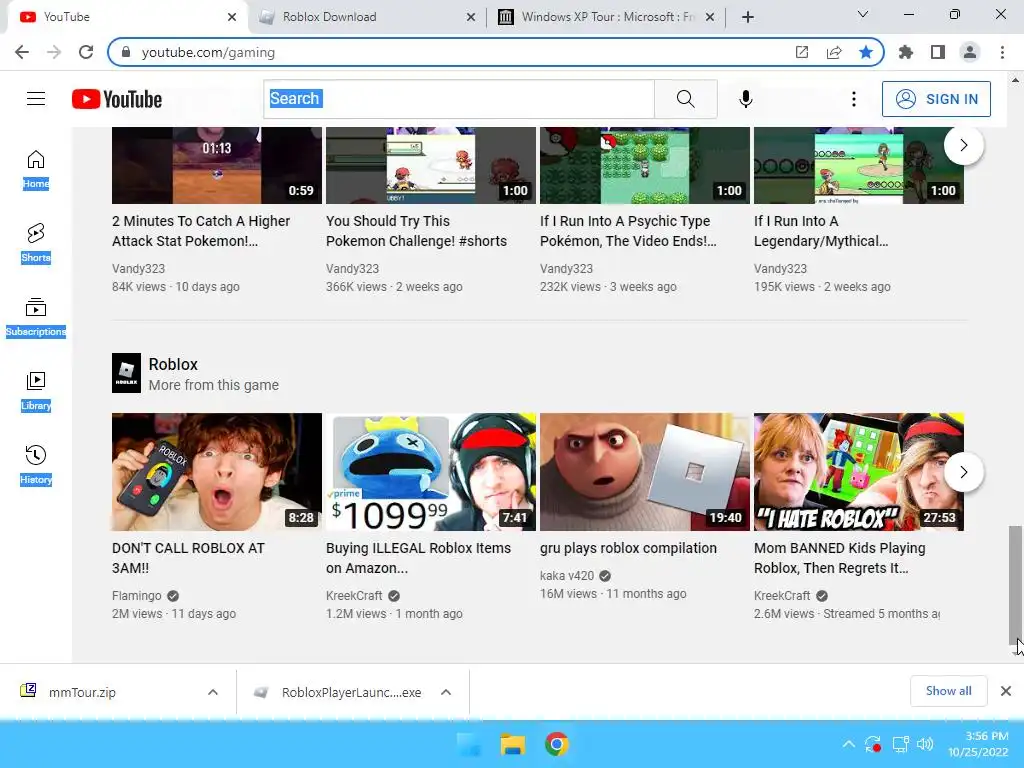1024x768 pixels.
Task: Click the YouTube logo
Action: click(x=117, y=99)
